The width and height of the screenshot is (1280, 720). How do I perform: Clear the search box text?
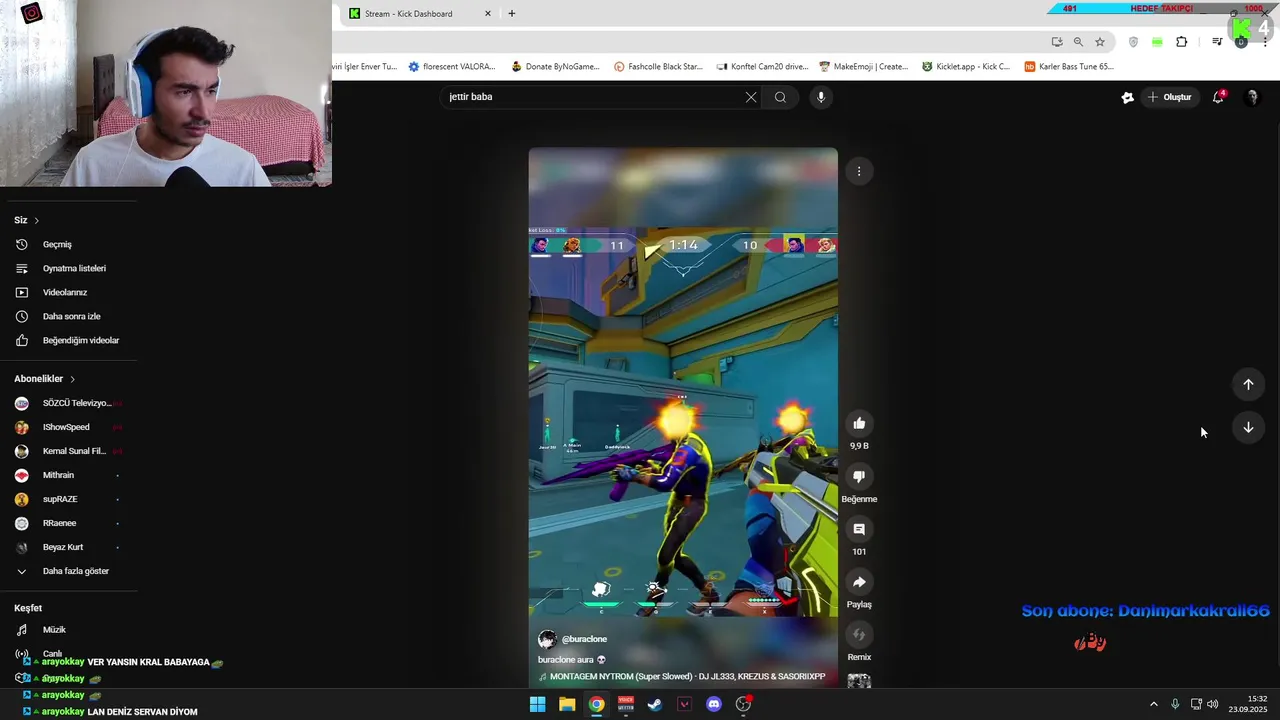pyautogui.click(x=751, y=97)
